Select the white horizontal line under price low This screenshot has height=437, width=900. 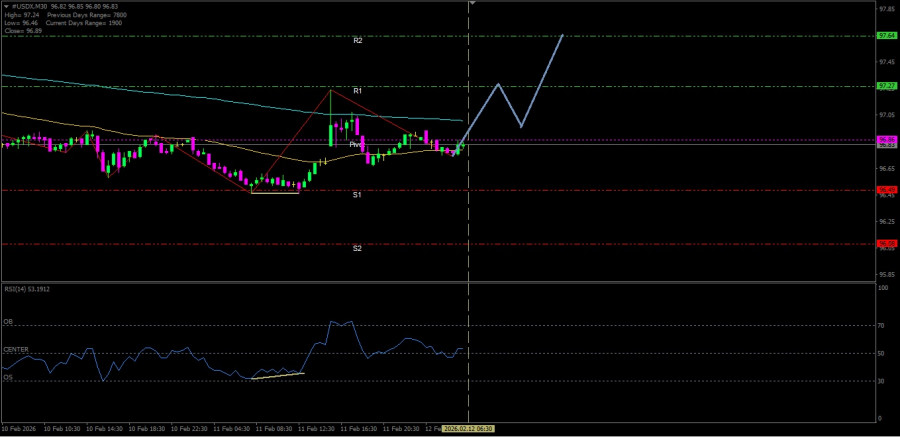pyautogui.click(x=274, y=192)
